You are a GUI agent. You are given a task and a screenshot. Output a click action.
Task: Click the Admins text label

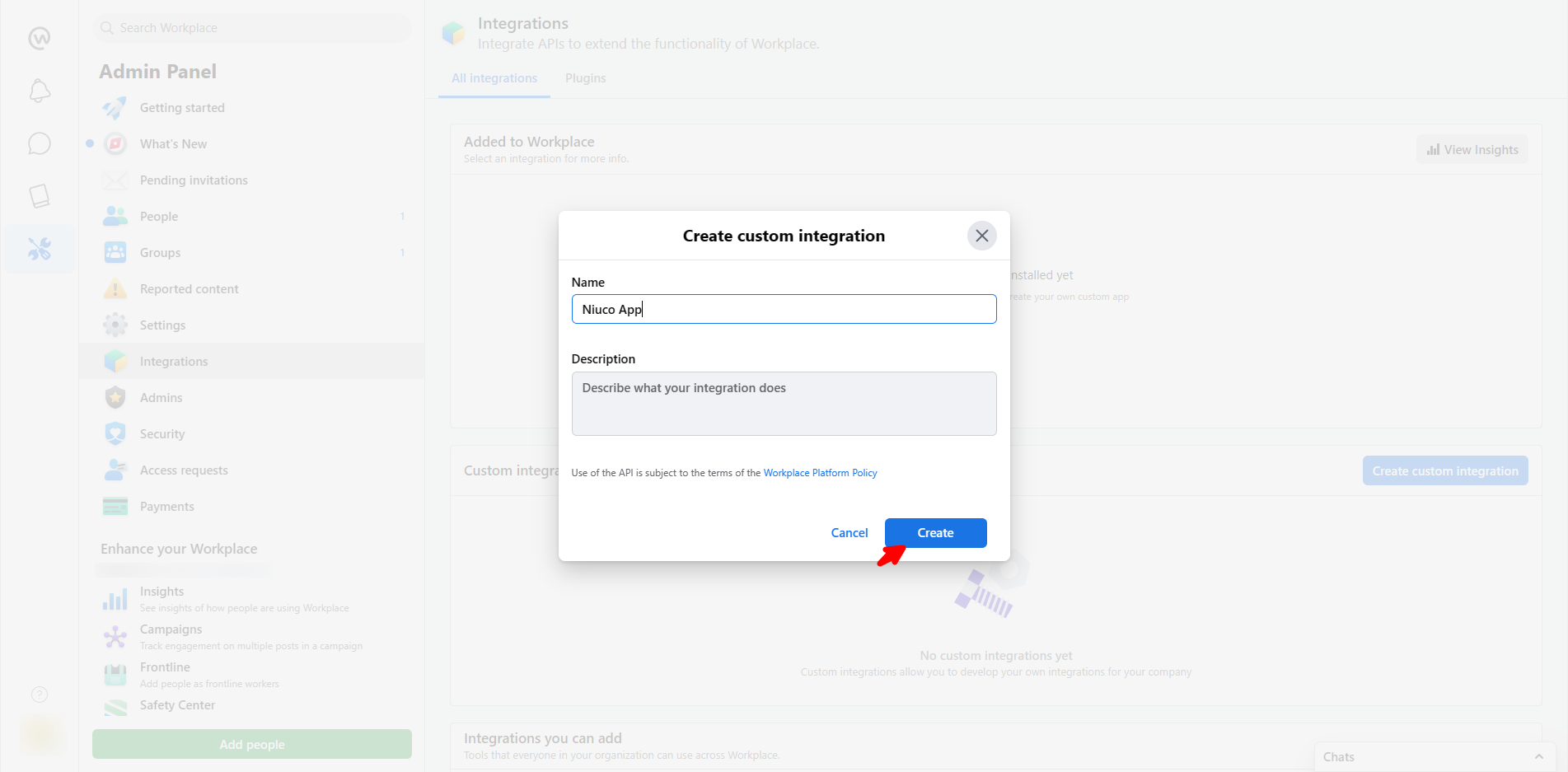pyautogui.click(x=161, y=398)
